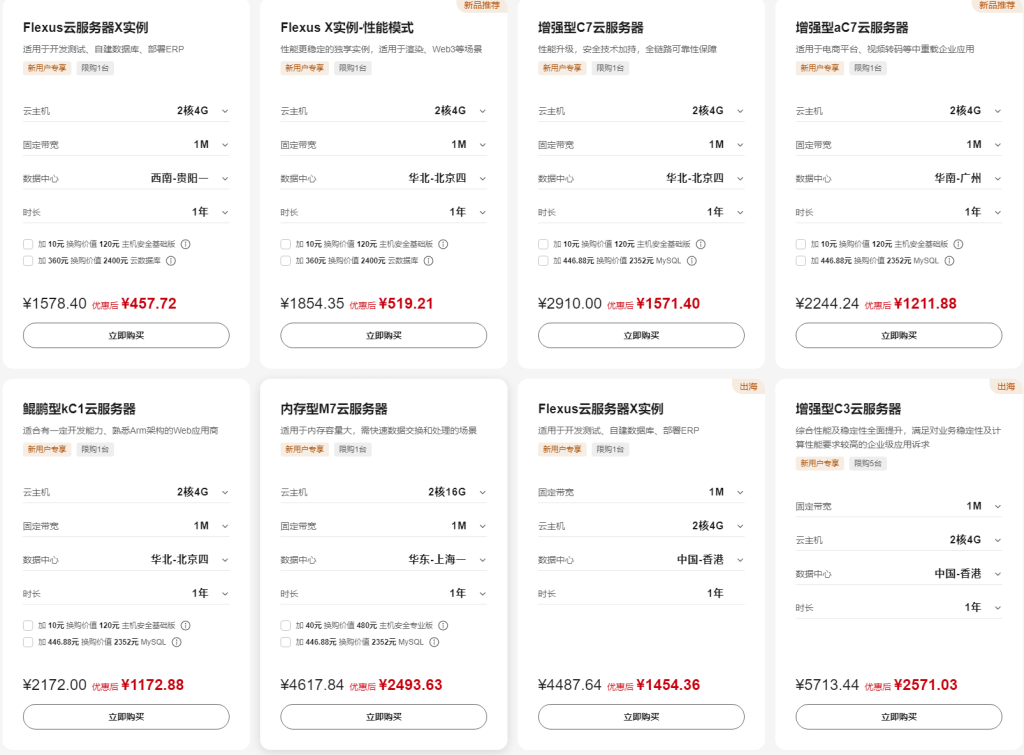Open the 主机安全专业版 info icon on 内存型M7云服务器
Screen dimensions: 1024x755
[x=441, y=625]
